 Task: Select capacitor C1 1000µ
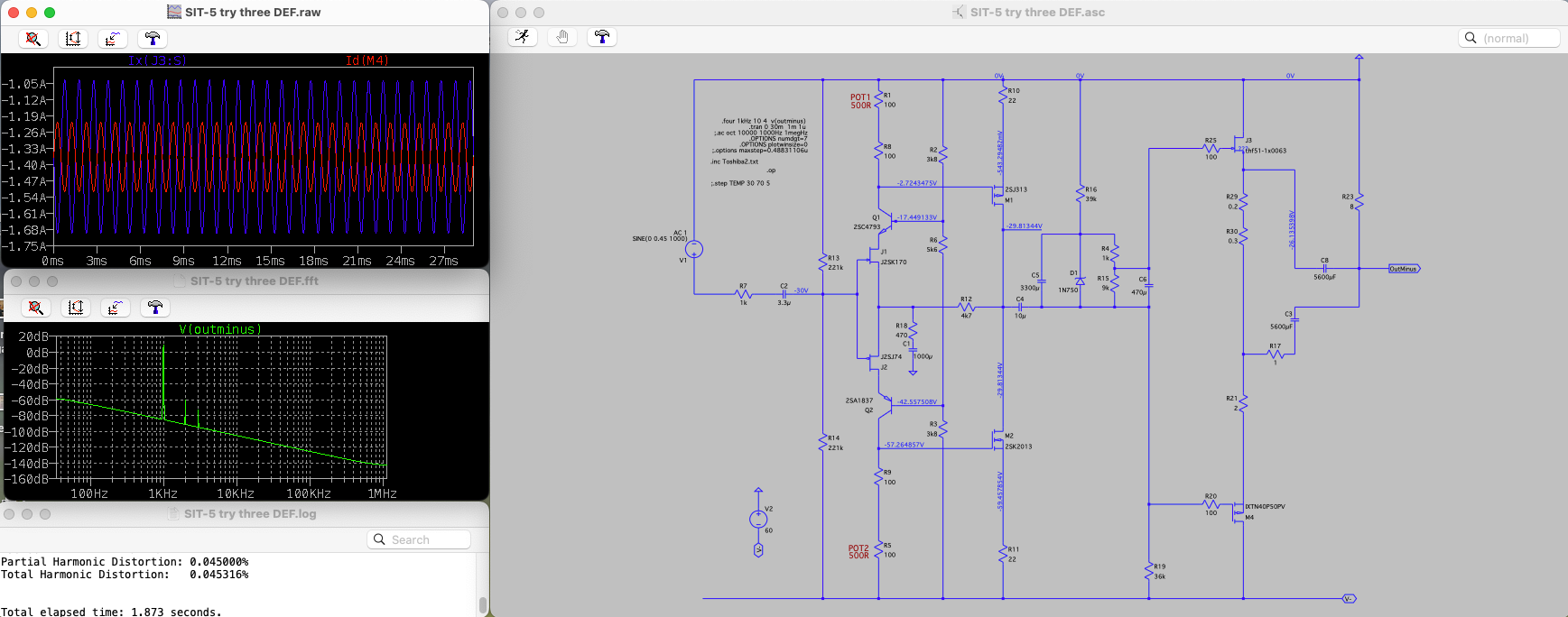tap(913, 350)
